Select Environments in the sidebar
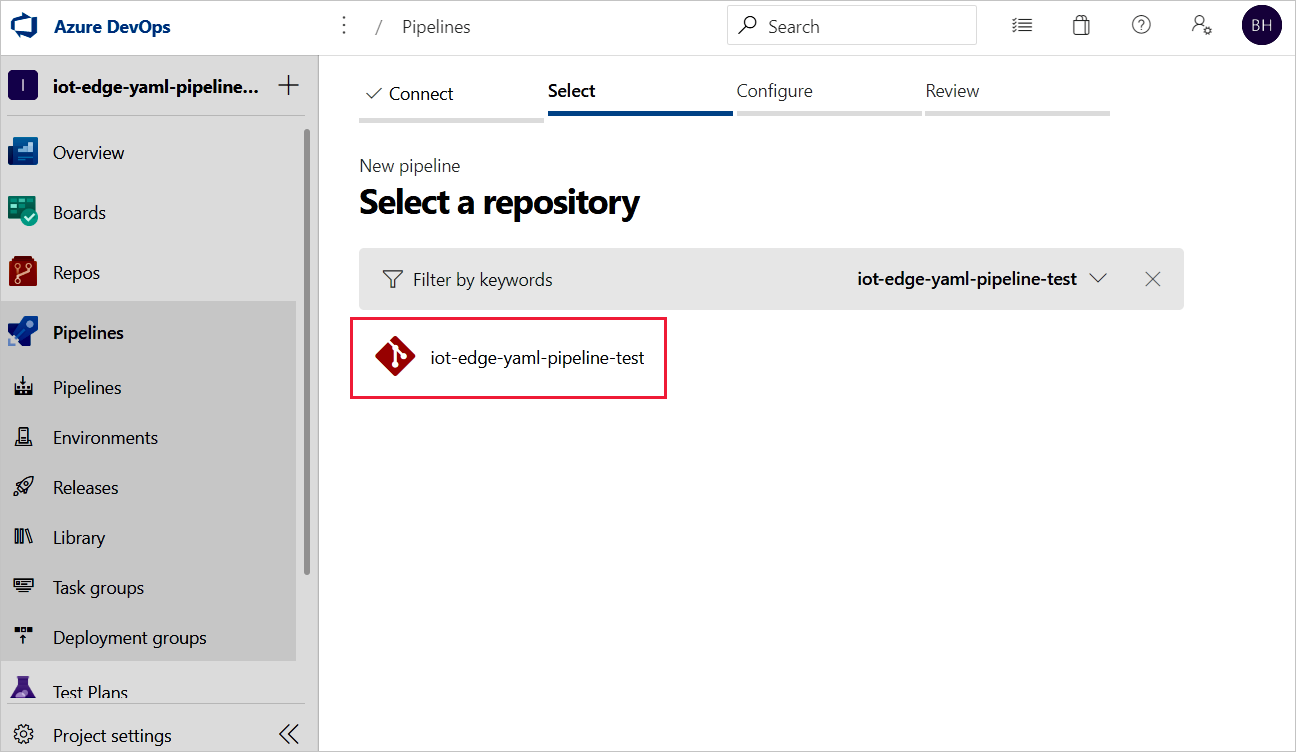 pyautogui.click(x=105, y=437)
